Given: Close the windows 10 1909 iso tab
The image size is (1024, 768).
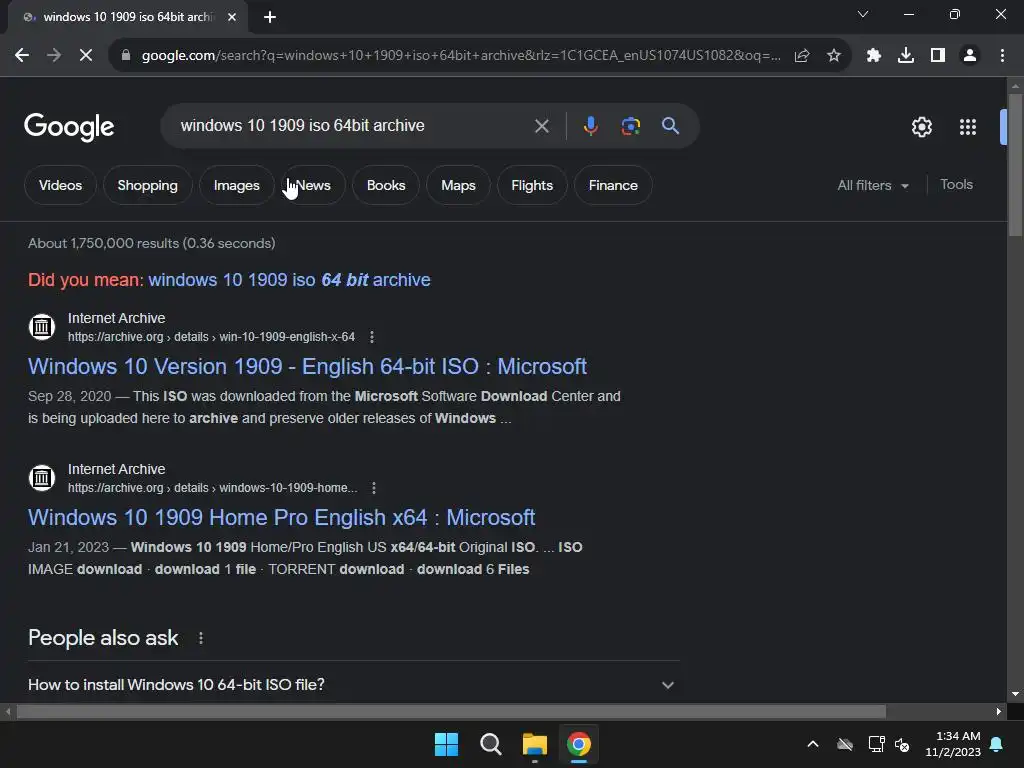Looking at the screenshot, I should point(232,17).
